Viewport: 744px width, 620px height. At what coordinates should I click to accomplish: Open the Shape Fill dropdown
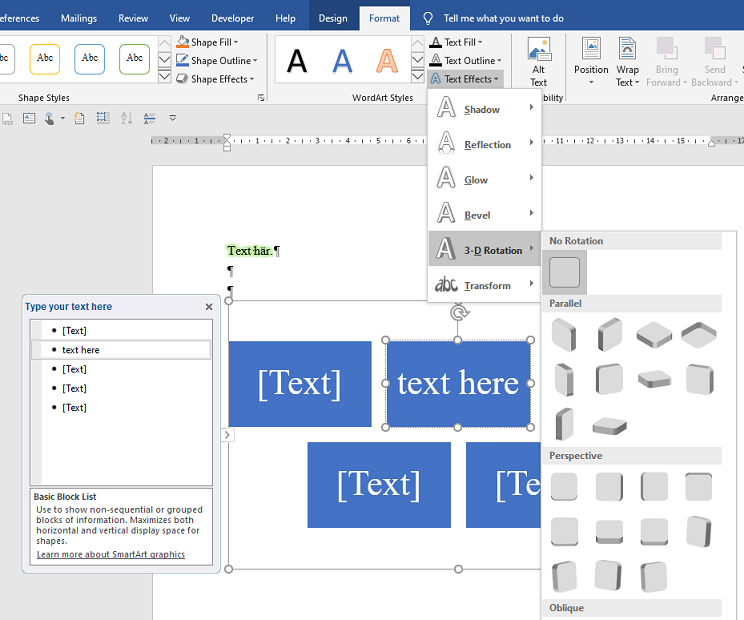207,42
